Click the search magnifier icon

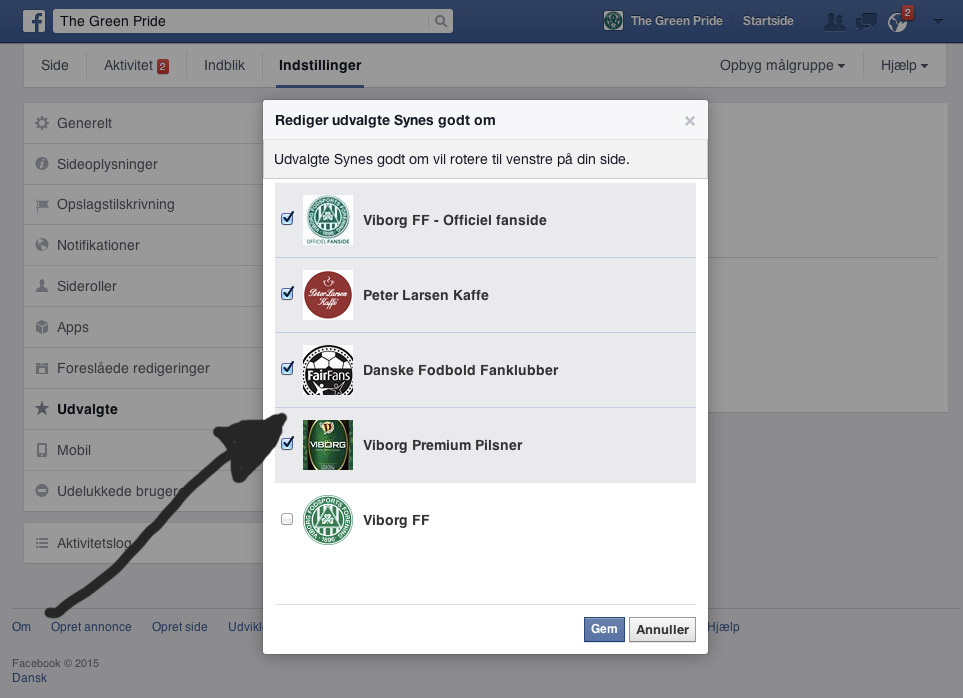click(x=440, y=21)
